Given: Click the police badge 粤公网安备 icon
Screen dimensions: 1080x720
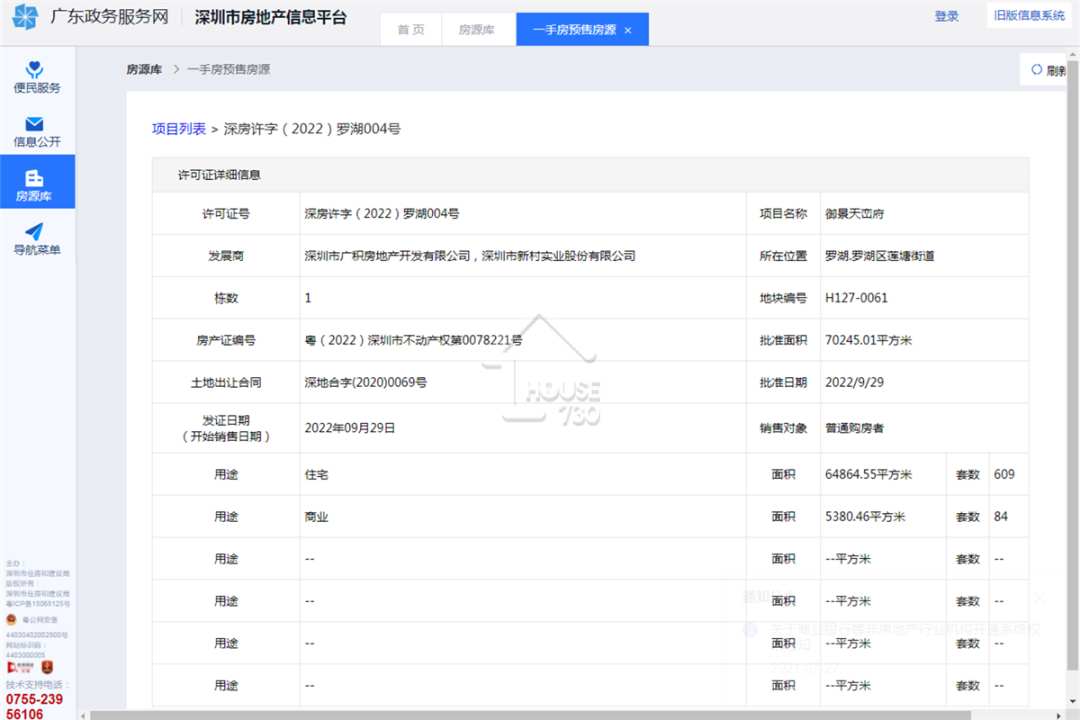Looking at the screenshot, I should [x=11, y=619].
